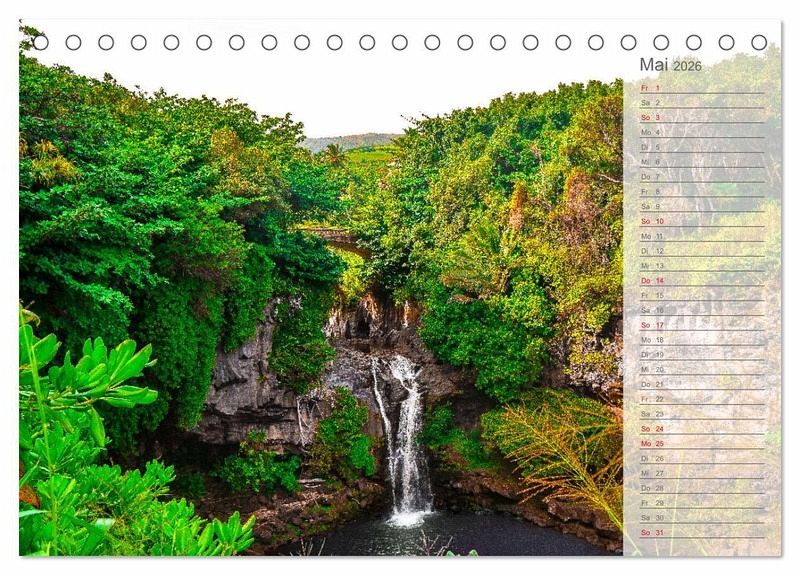This screenshot has height=575, width=800.
Task: Click the year "2026" in the header
Action: point(687,66)
